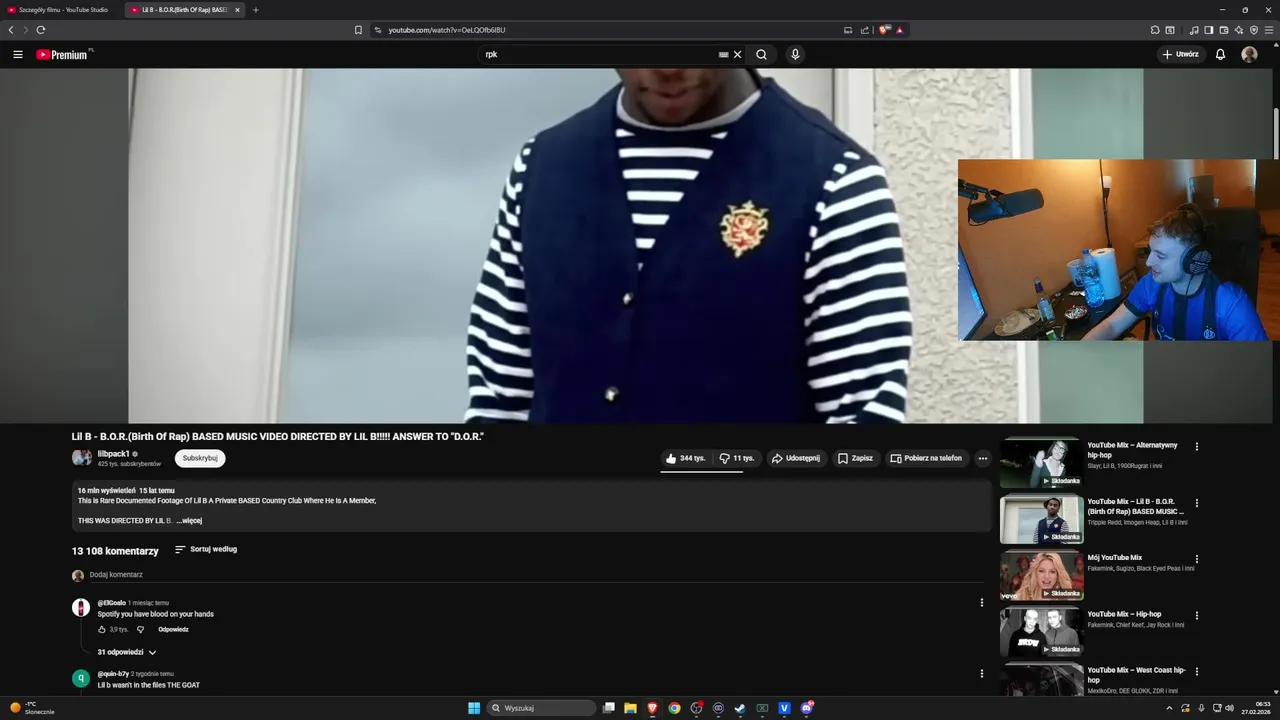Run the YouTube search magnifier button
This screenshot has height=720, width=1280.
[x=762, y=55]
